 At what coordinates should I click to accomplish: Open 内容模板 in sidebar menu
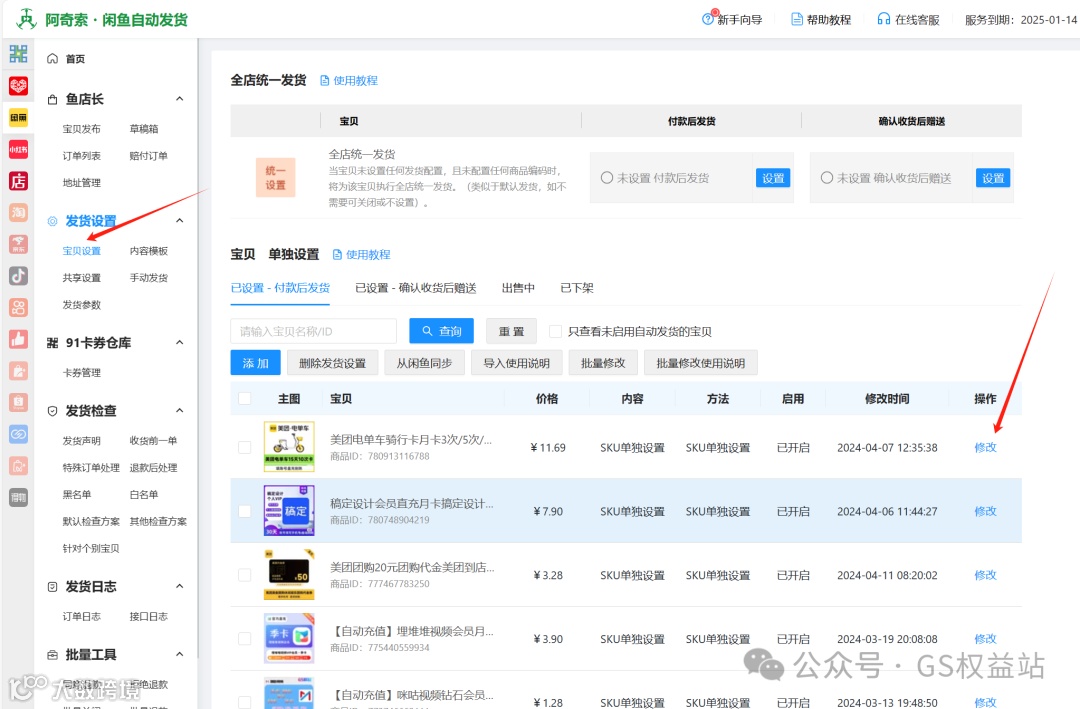coord(149,251)
